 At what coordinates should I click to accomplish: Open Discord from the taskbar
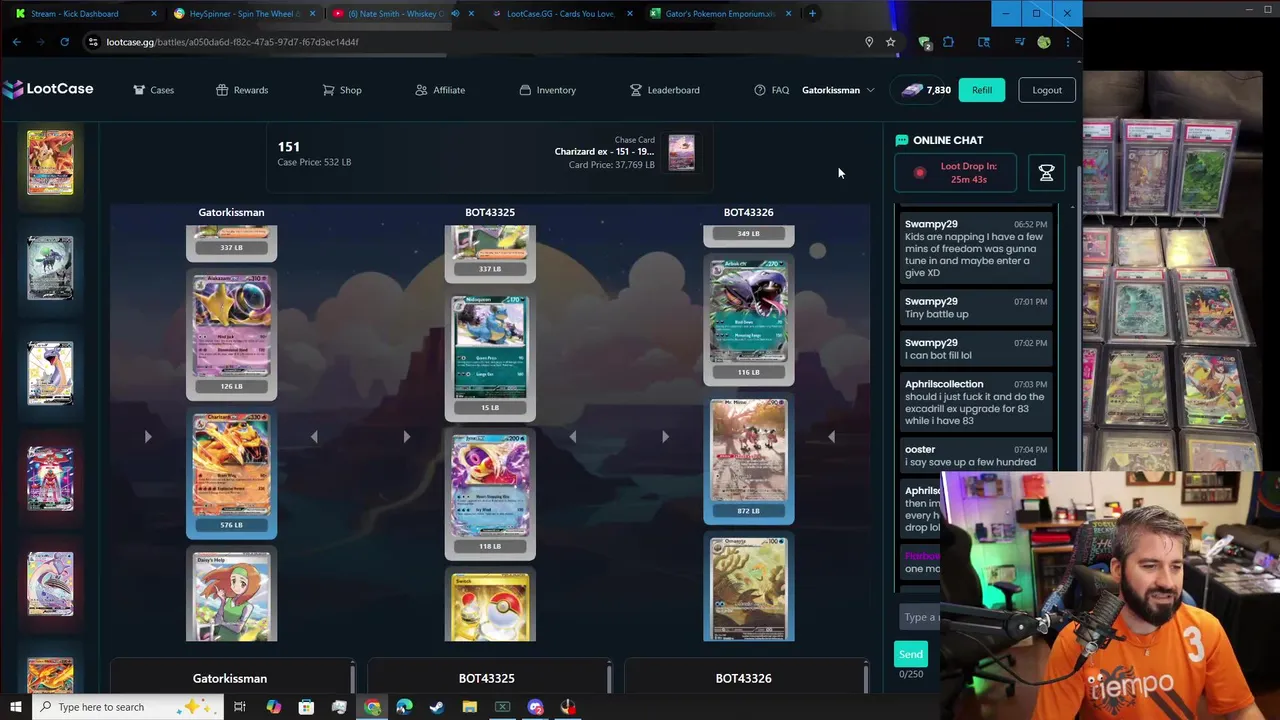coord(535,707)
